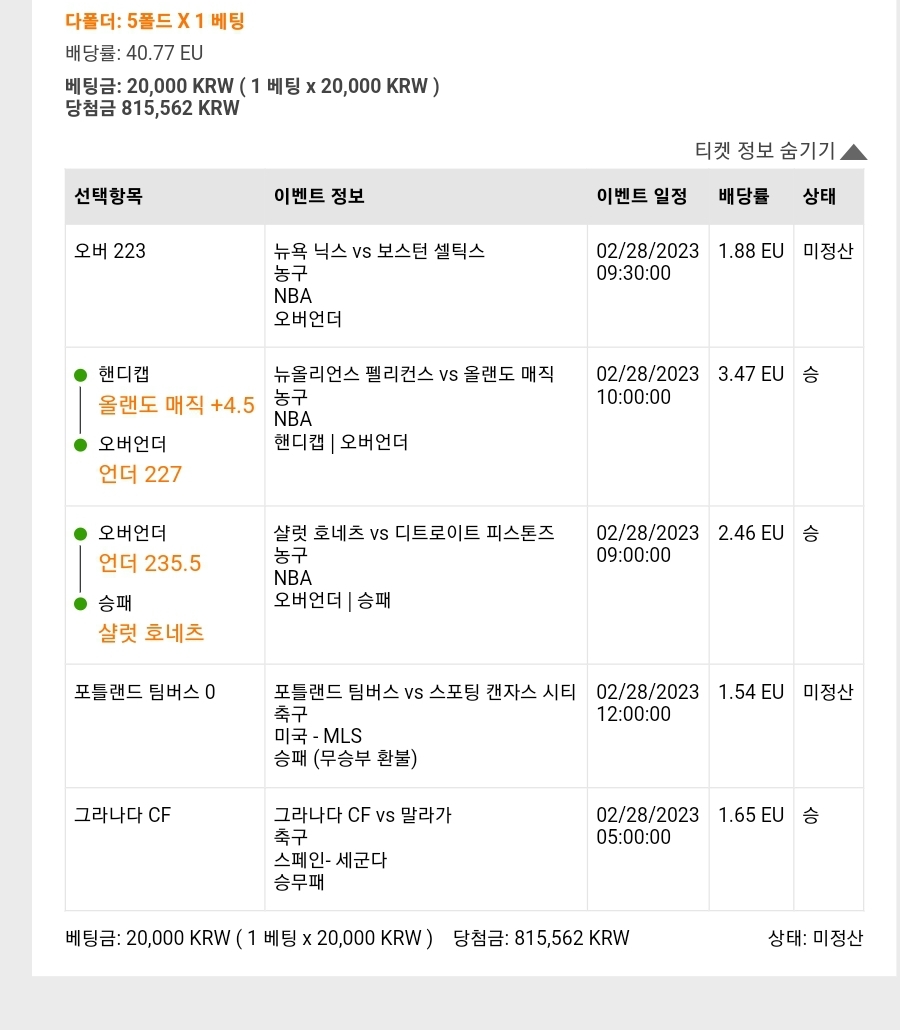Image resolution: width=900 pixels, height=1030 pixels.
Task: Click the 배당률 column header
Action: (x=744, y=196)
